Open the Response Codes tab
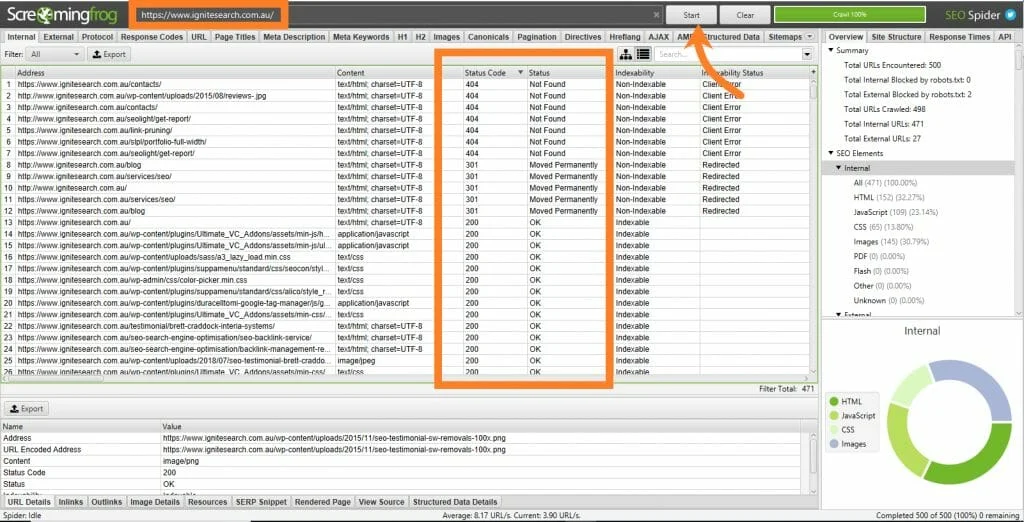The height and width of the screenshot is (522, 1024). (x=152, y=37)
